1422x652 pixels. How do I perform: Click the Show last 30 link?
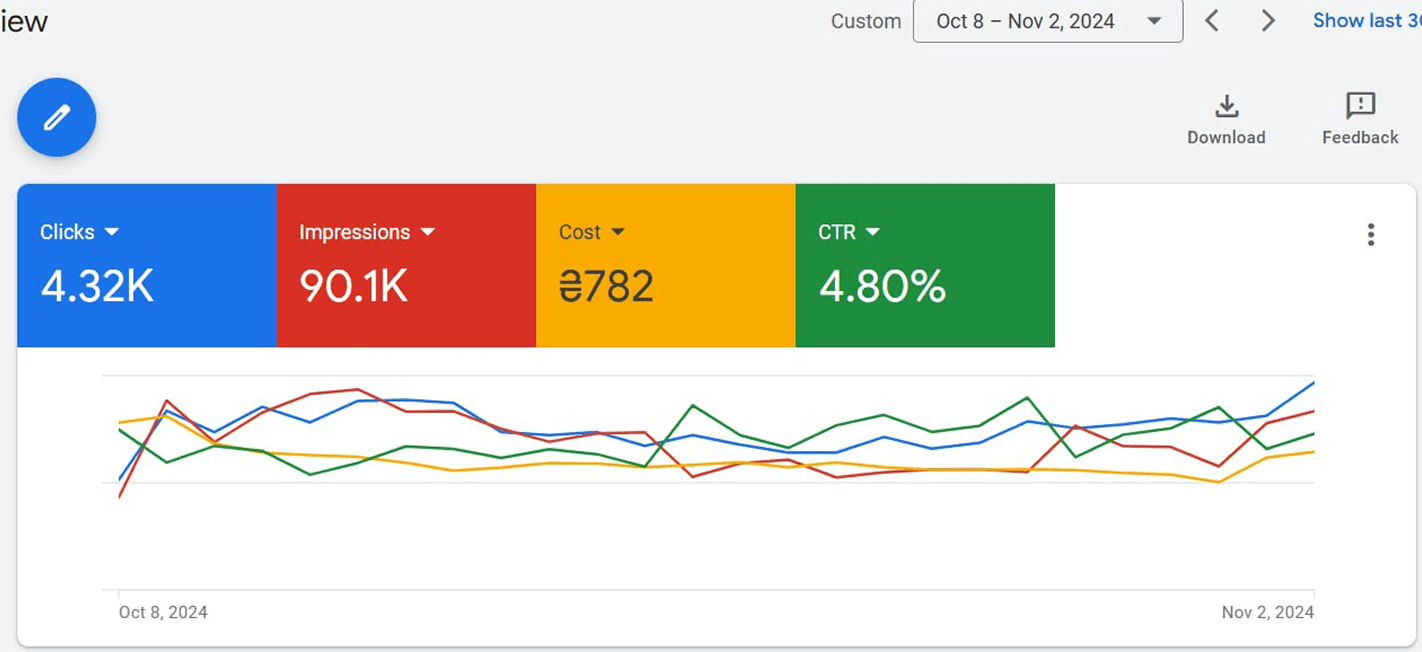(x=1366, y=21)
